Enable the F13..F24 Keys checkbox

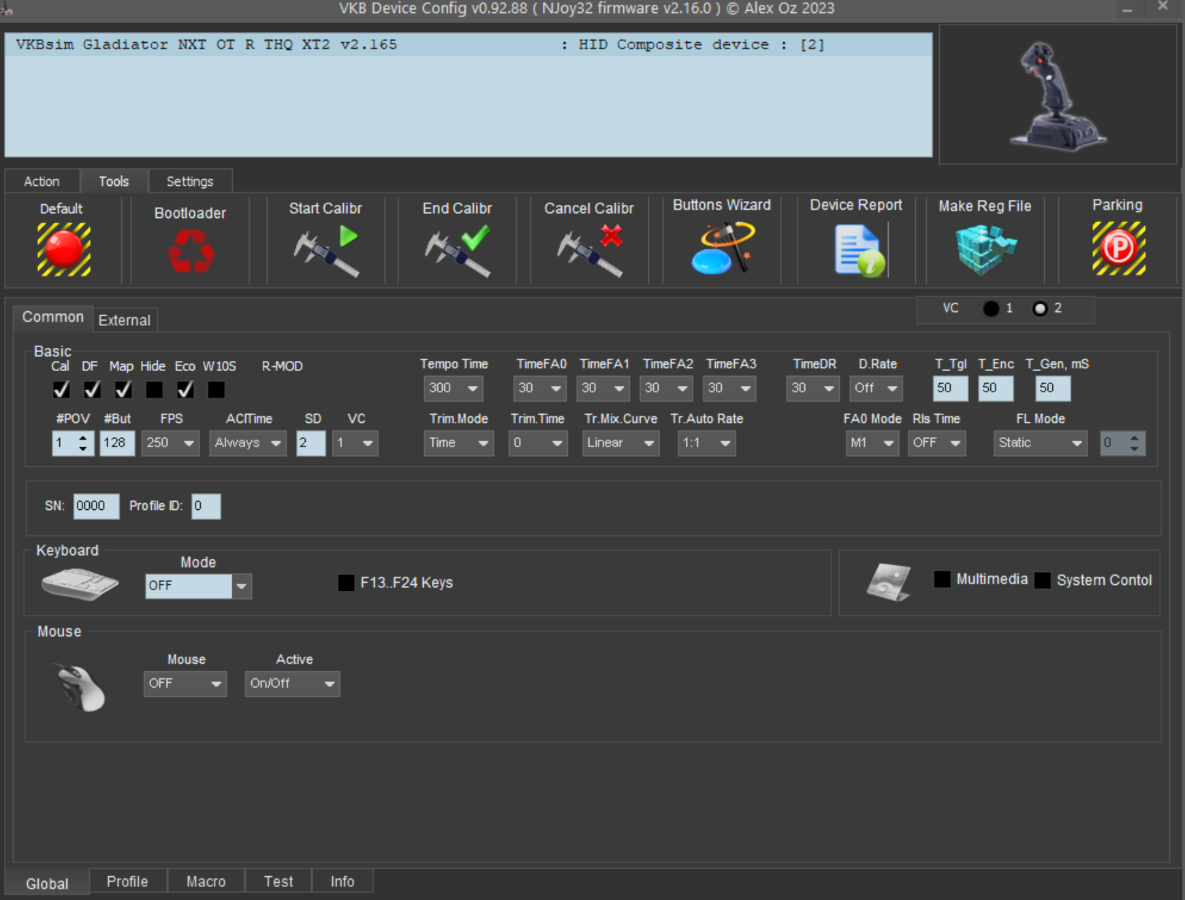[x=346, y=583]
